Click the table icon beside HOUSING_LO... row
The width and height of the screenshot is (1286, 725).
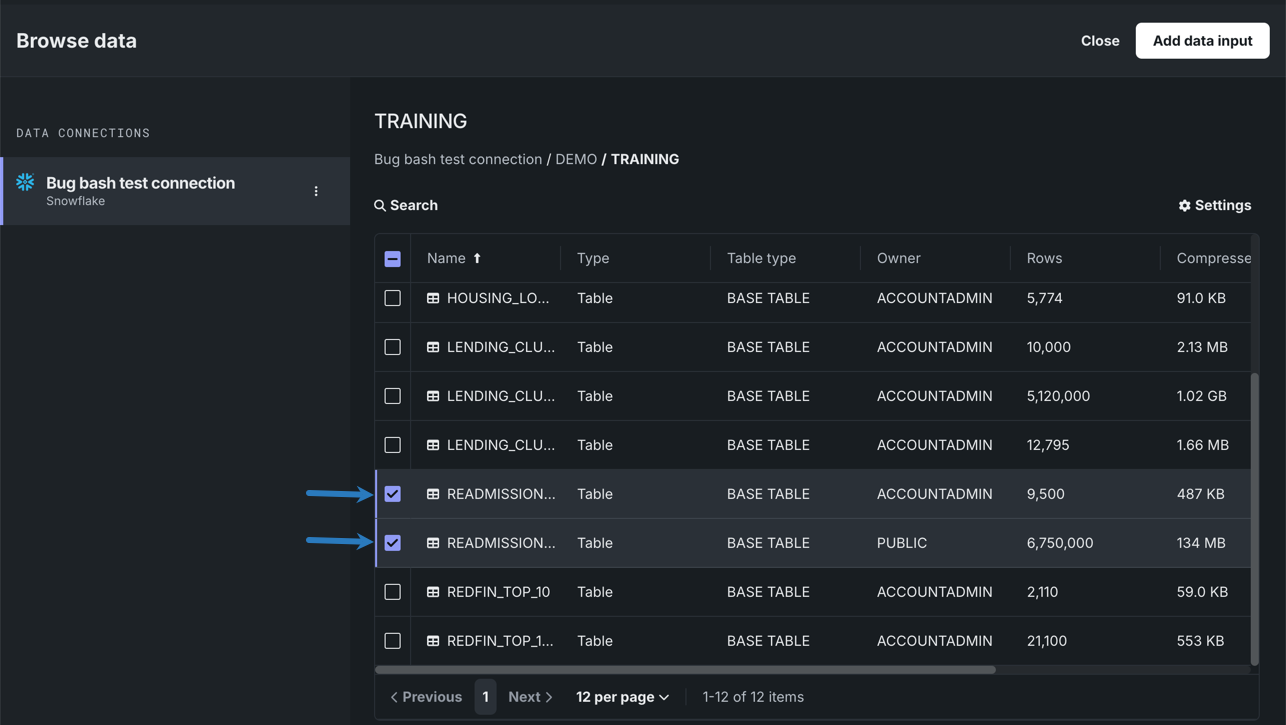click(x=433, y=298)
